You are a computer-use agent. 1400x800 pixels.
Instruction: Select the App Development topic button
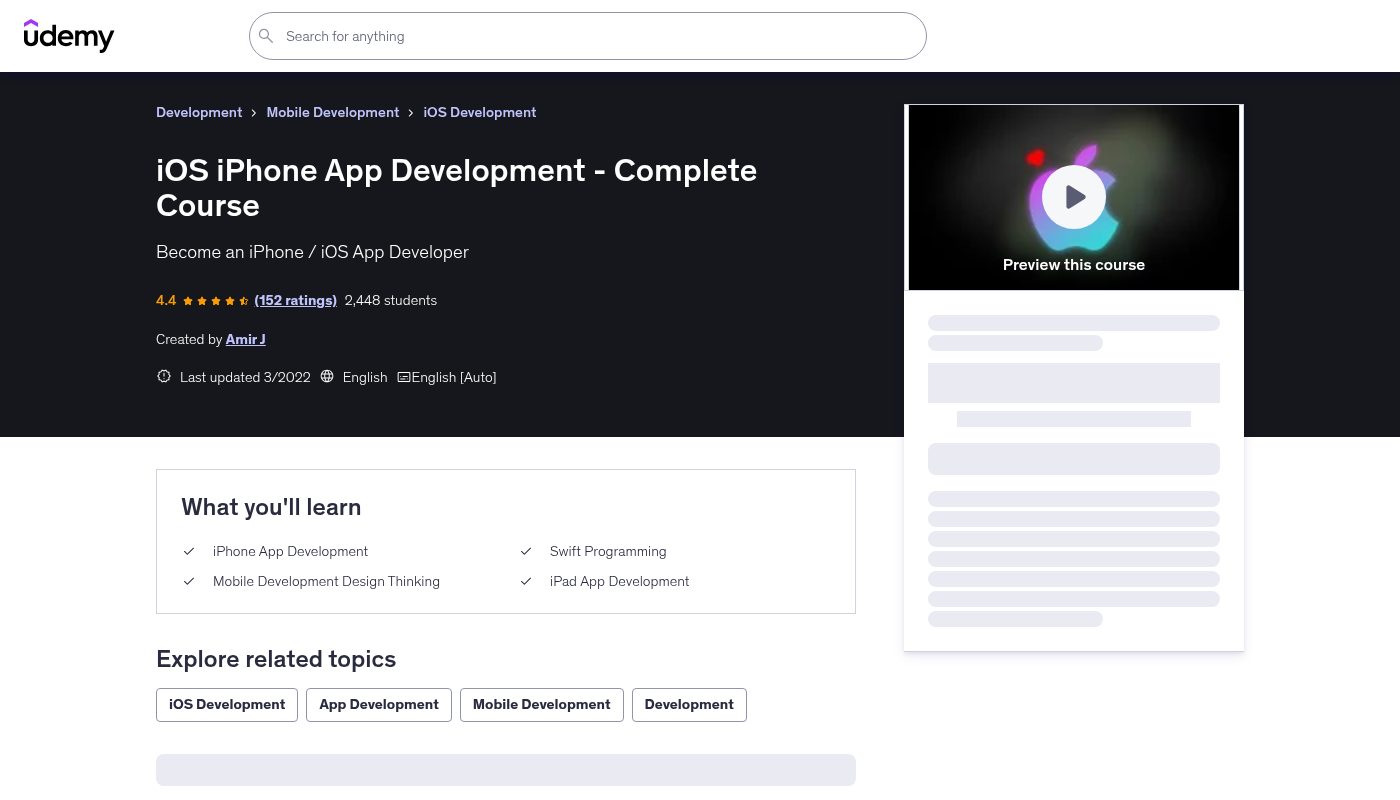(378, 704)
